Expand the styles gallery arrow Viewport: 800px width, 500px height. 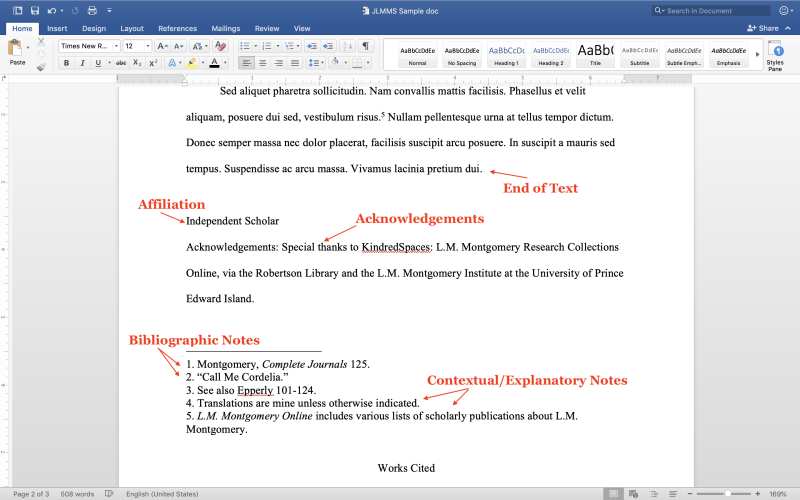pos(756,54)
